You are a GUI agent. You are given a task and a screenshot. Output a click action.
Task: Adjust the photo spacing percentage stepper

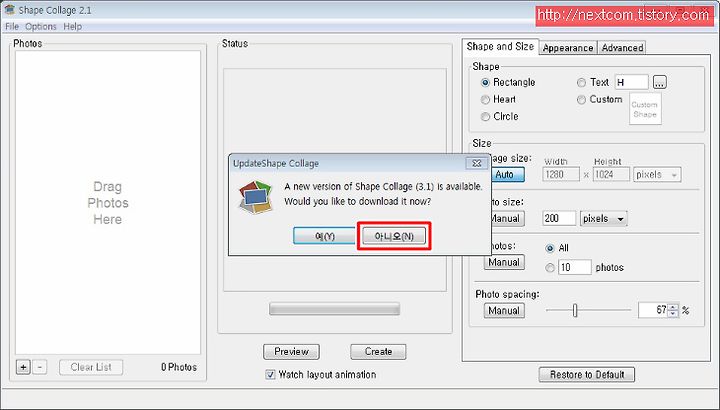tap(673, 310)
